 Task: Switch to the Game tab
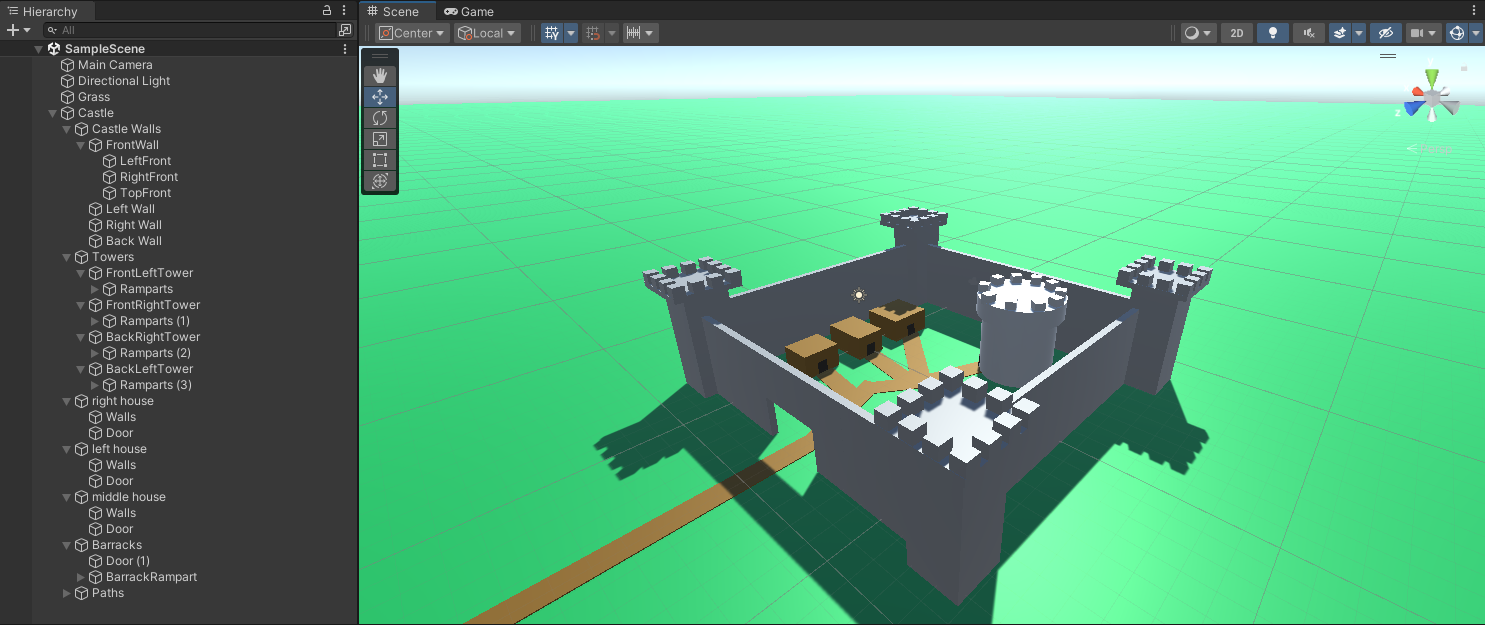click(x=469, y=11)
